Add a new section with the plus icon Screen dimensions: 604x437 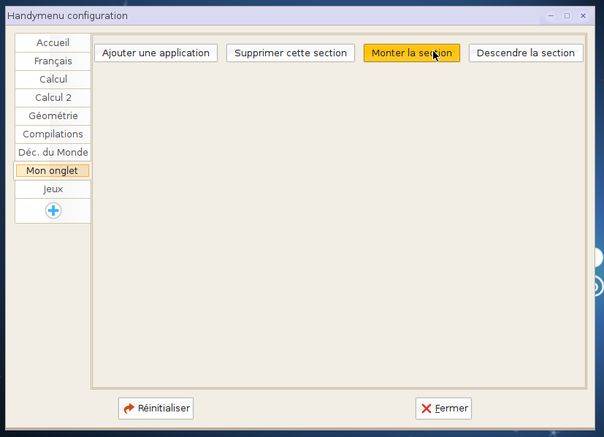coord(53,211)
